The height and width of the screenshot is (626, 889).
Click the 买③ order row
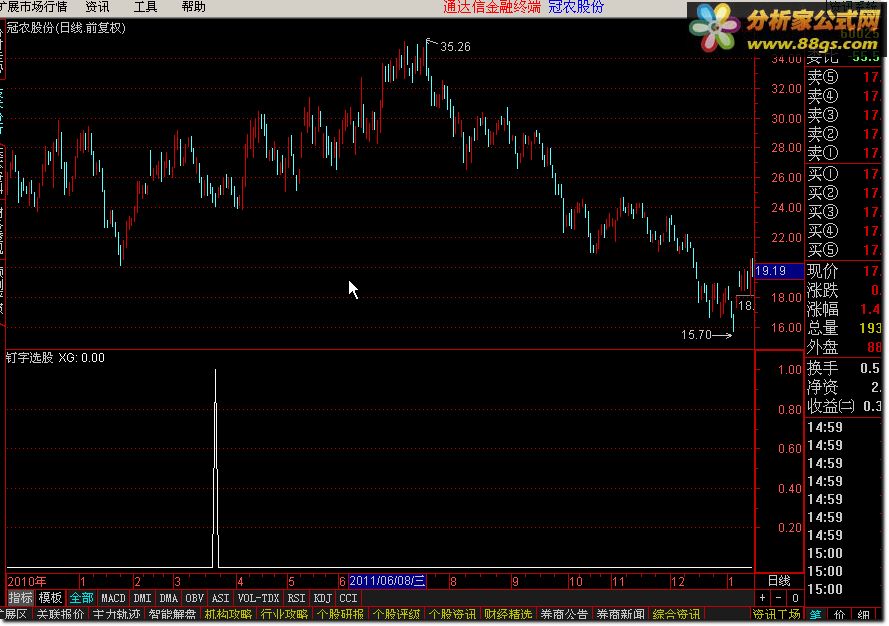(x=844, y=212)
